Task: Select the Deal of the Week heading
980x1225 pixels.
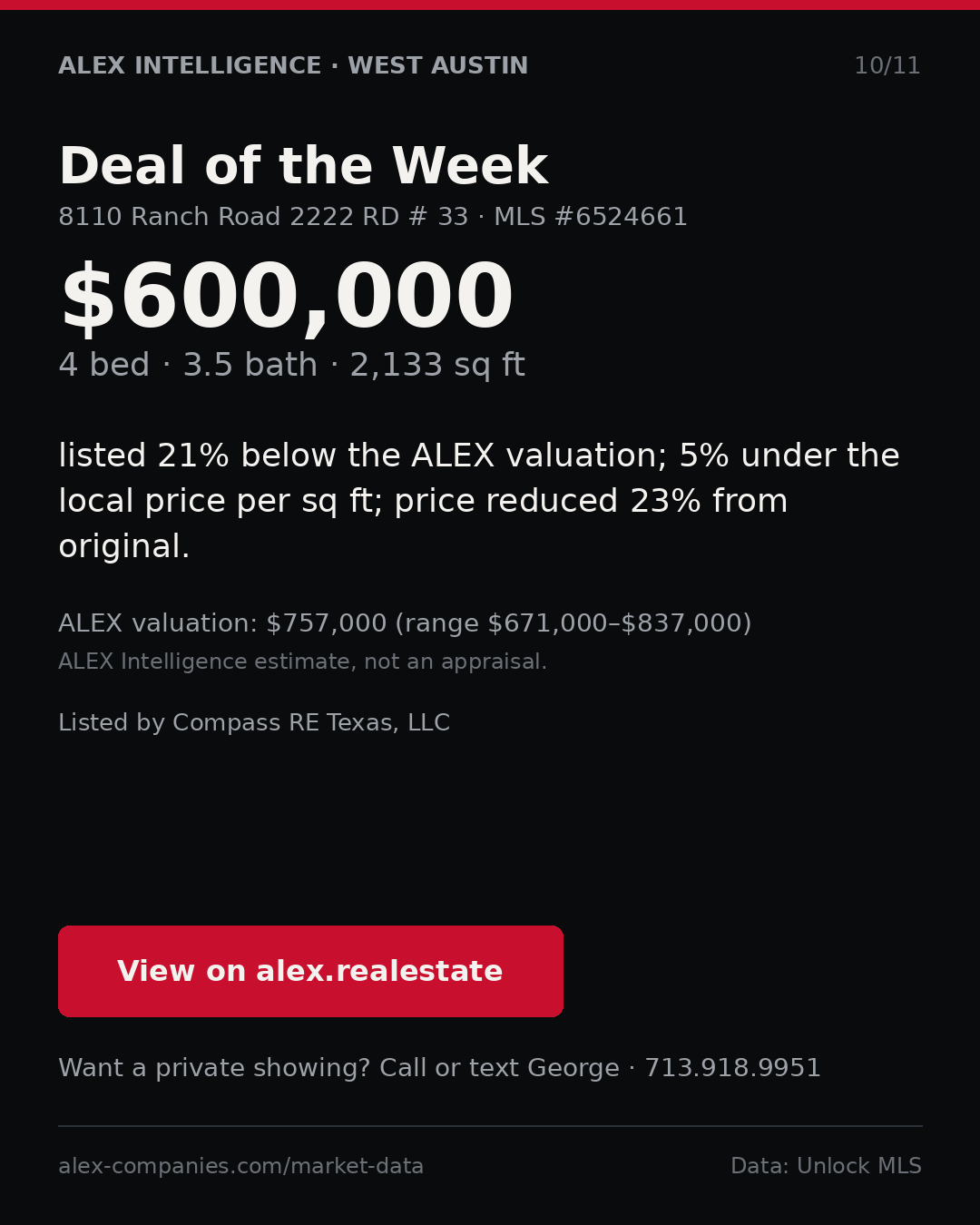Action: [303, 167]
